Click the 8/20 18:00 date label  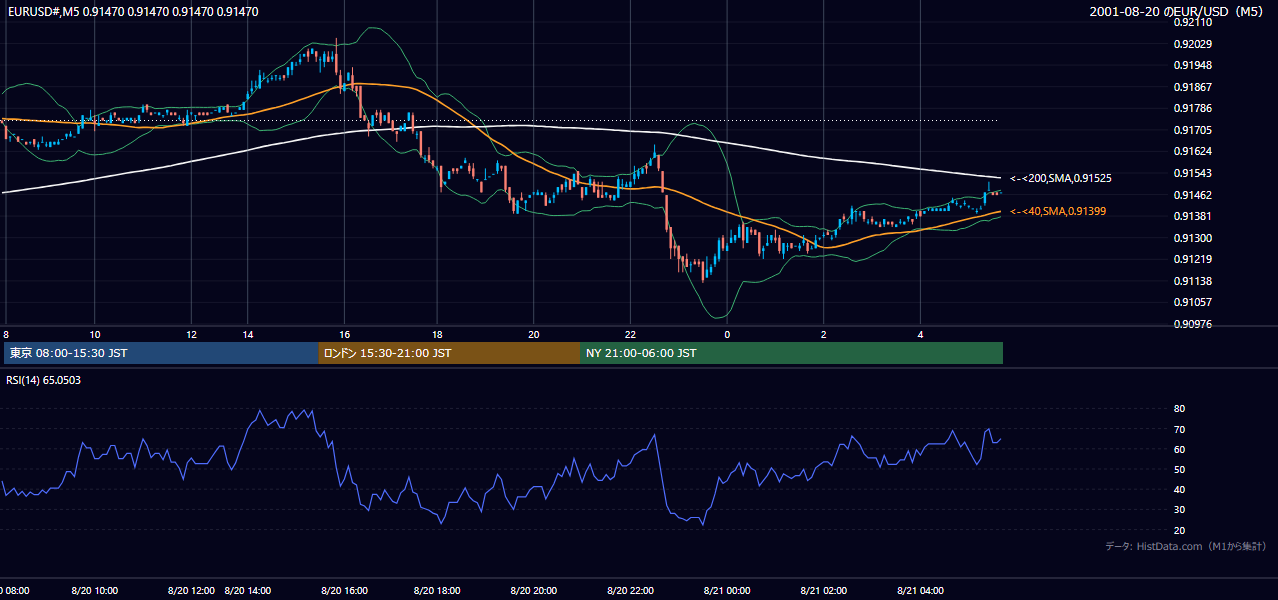(437, 590)
